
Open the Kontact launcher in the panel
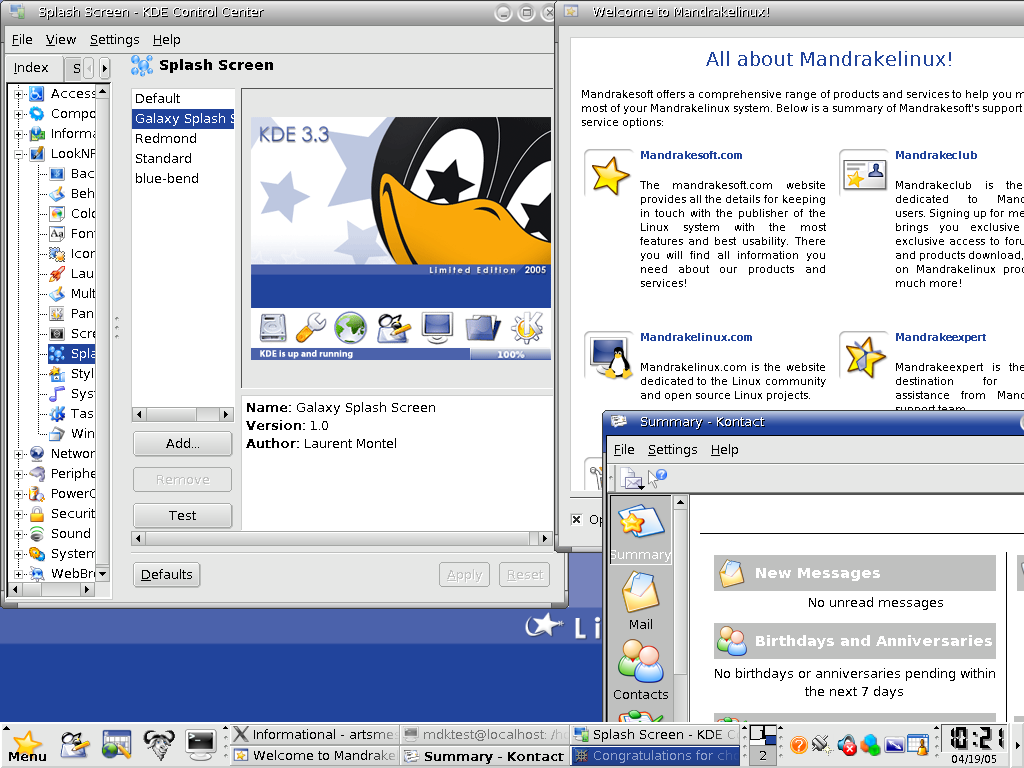[x=74, y=744]
